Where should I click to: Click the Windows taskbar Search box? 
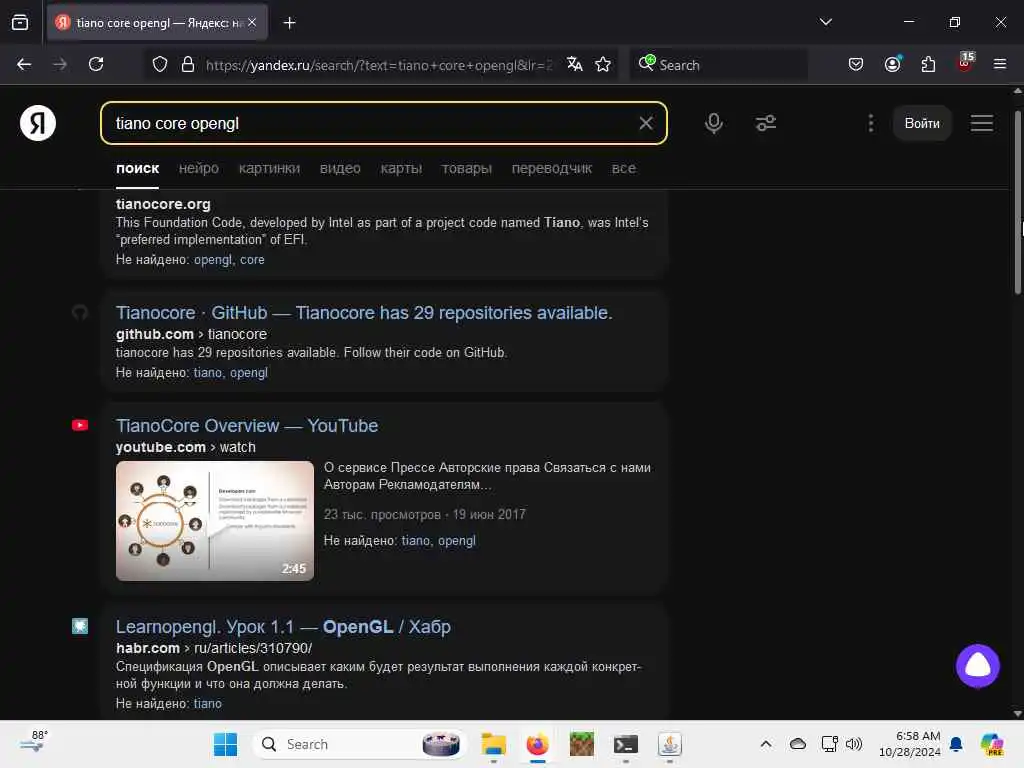tap(359, 744)
